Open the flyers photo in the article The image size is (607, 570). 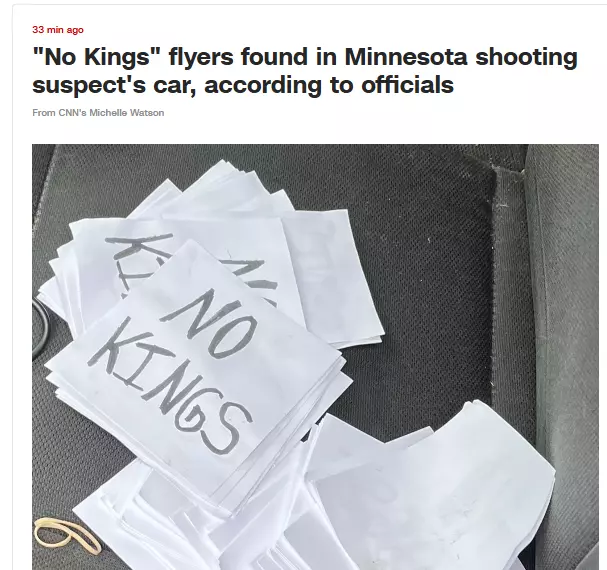[315, 357]
